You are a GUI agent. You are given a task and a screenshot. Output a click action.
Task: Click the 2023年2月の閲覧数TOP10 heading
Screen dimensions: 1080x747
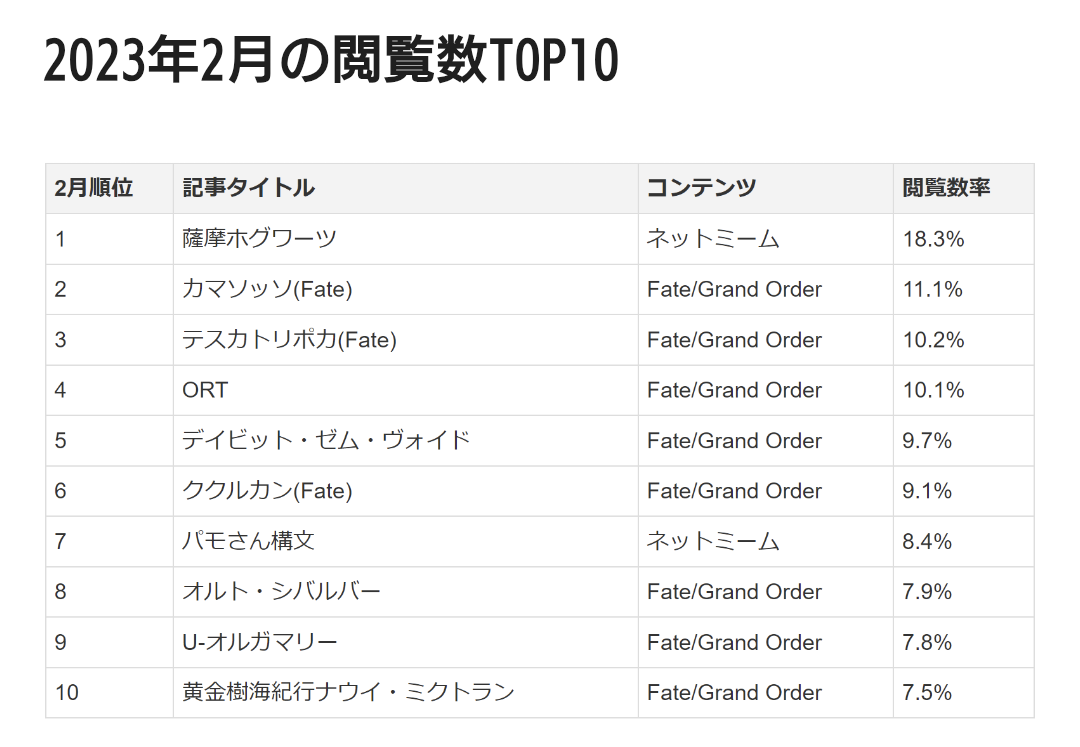click(x=331, y=64)
